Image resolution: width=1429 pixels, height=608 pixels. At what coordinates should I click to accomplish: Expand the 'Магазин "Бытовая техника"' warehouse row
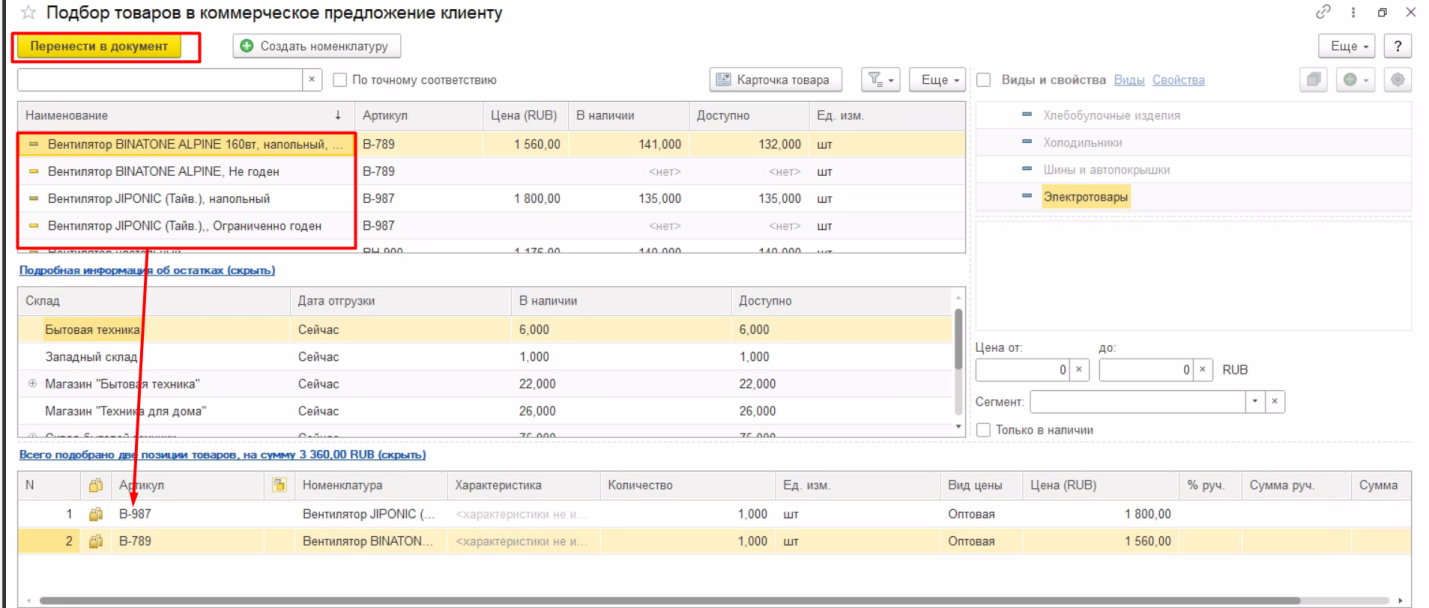pos(32,384)
